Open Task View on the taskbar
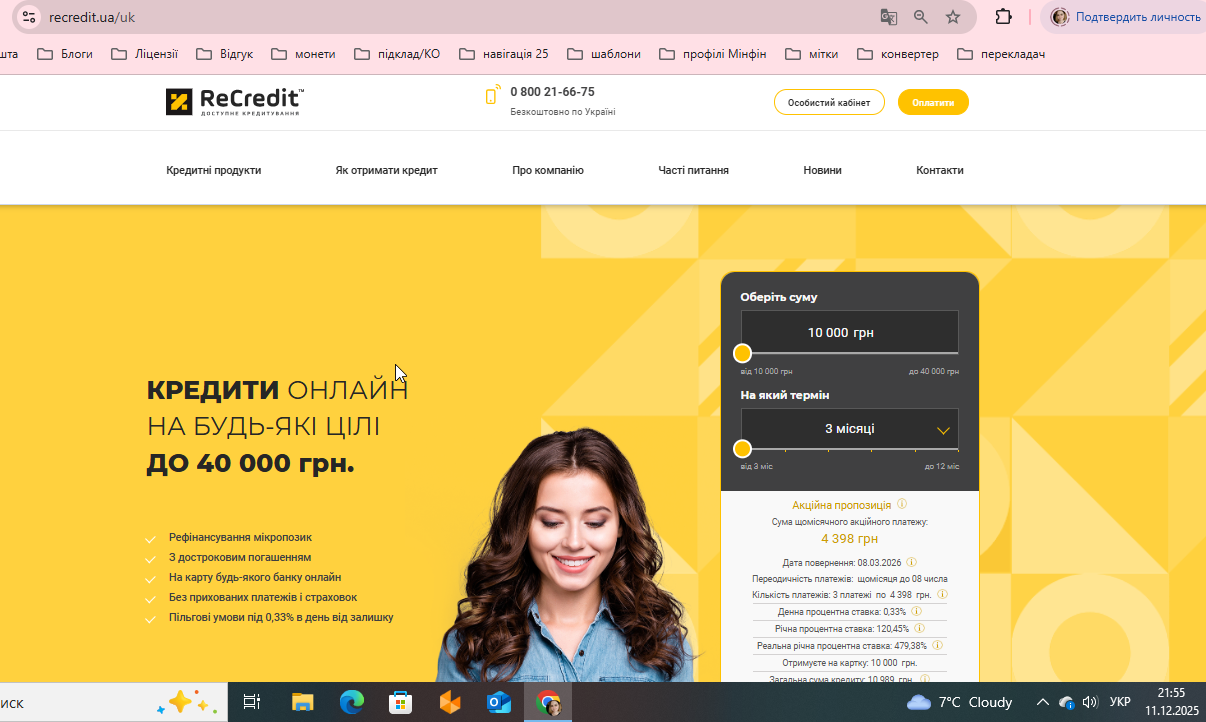The height and width of the screenshot is (722, 1206). pyautogui.click(x=252, y=702)
